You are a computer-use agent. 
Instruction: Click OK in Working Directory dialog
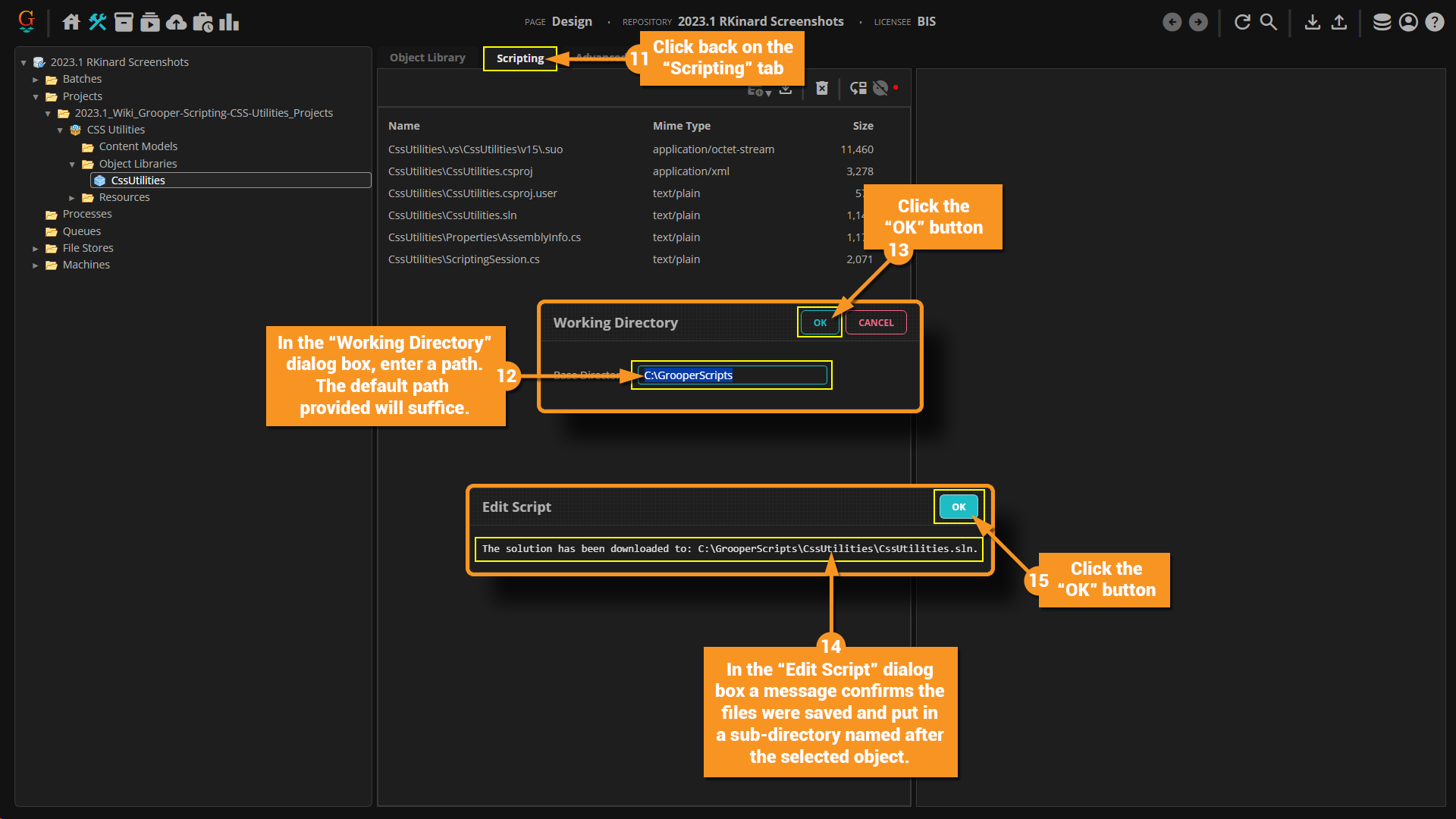tap(820, 322)
